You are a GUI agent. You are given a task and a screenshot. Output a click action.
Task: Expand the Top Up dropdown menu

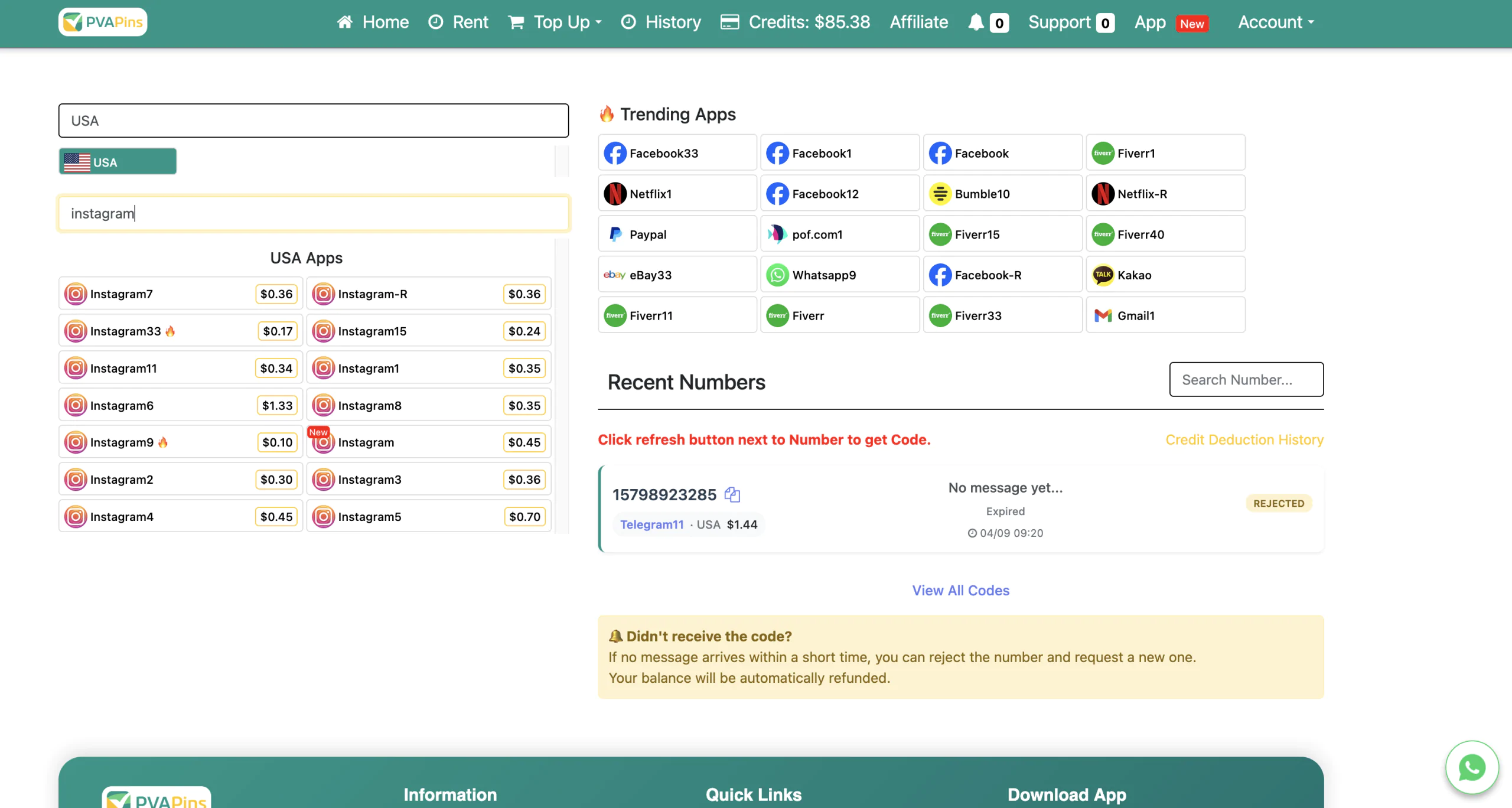point(555,22)
